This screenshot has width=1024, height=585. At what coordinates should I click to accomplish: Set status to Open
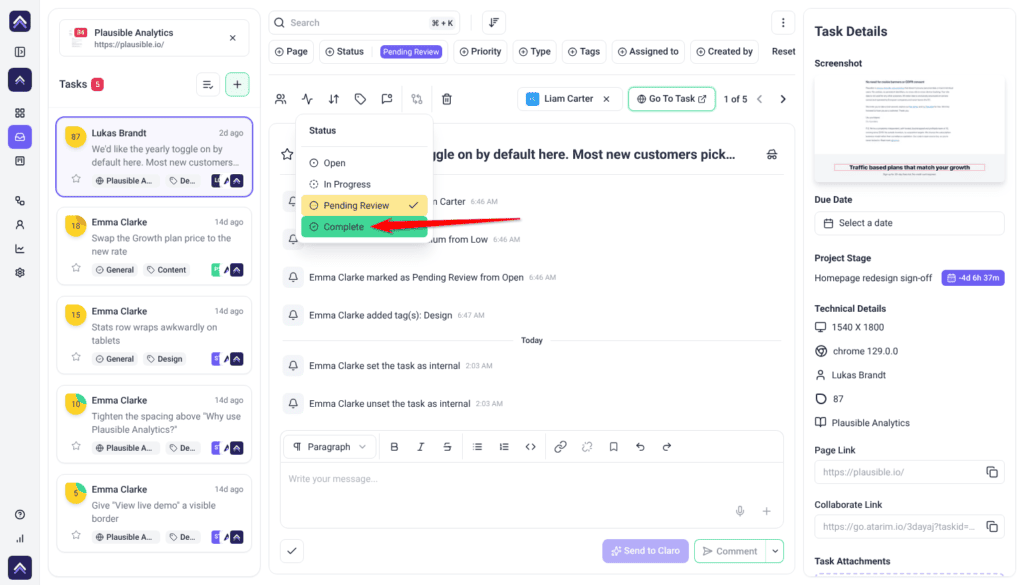click(364, 163)
